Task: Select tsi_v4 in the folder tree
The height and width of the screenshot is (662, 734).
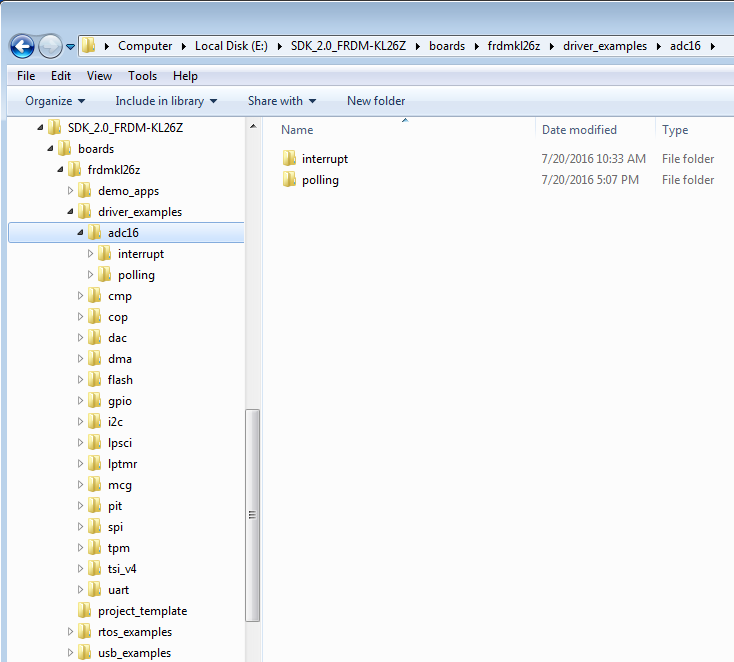Action: pos(122,568)
